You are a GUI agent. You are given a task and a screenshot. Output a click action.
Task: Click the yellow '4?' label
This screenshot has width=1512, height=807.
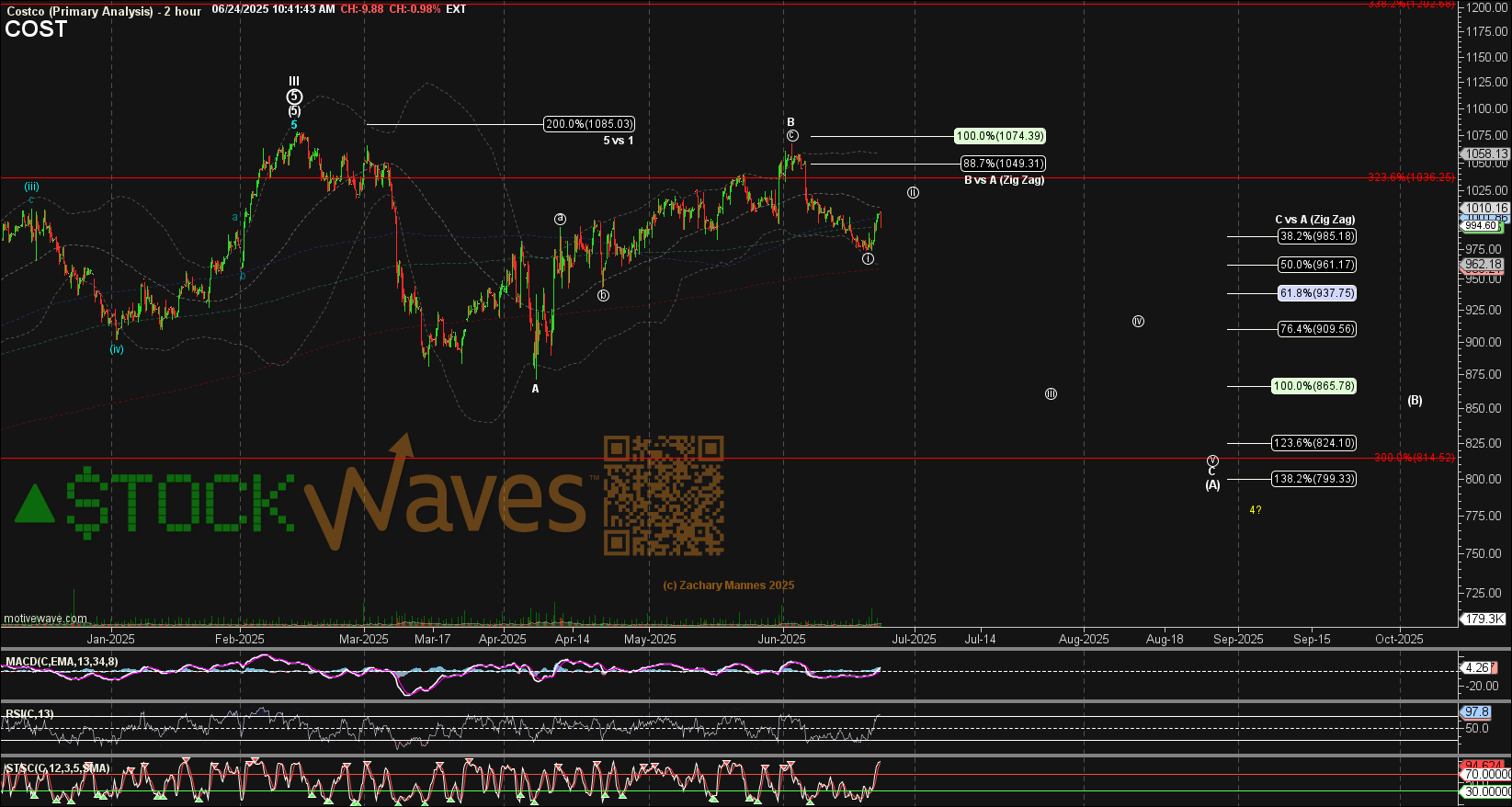tap(1256, 510)
